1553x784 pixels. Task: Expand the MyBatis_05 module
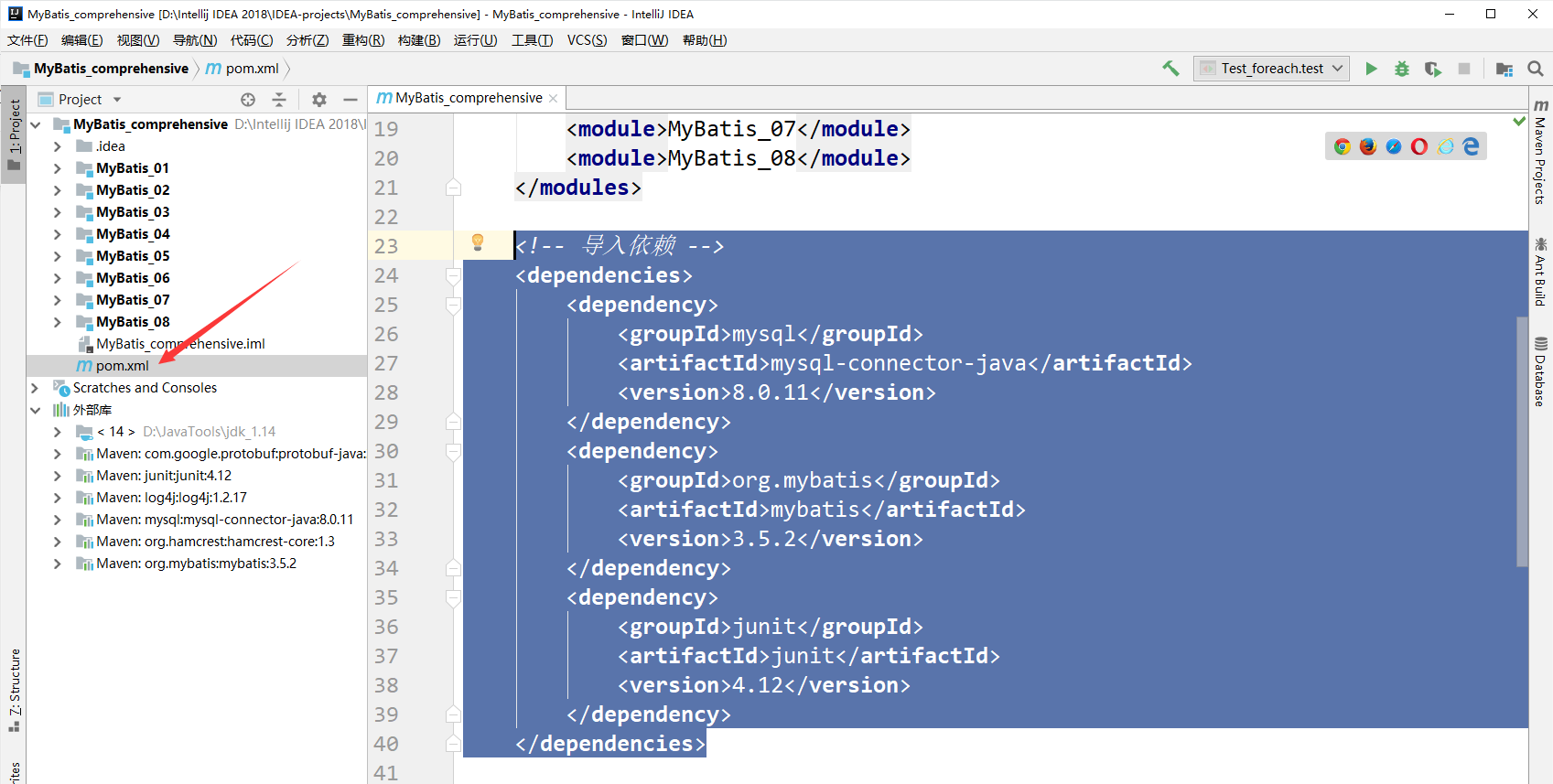tap(58, 256)
